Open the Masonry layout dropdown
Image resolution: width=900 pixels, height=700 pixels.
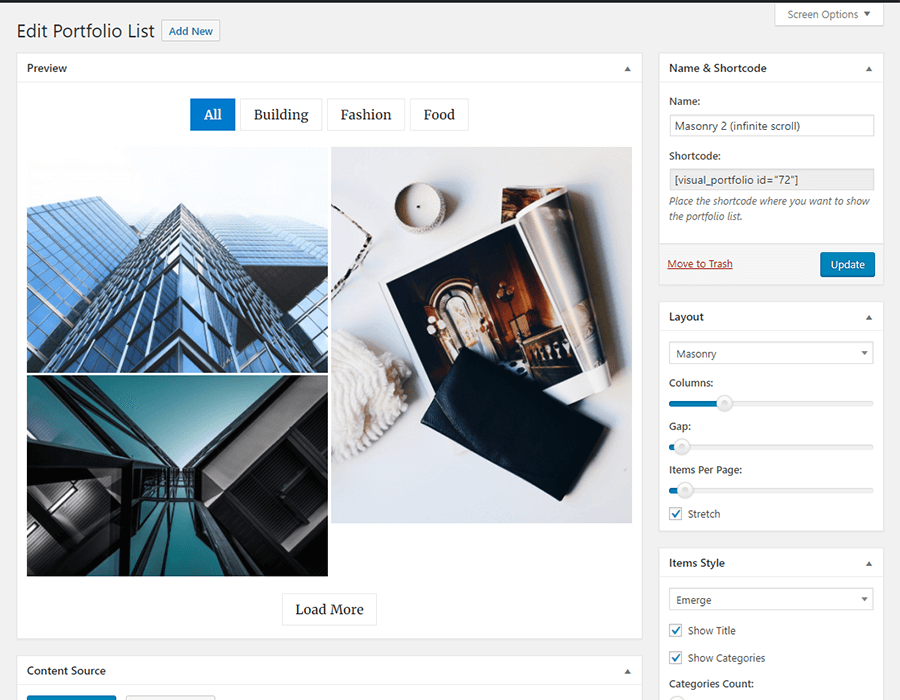771,353
